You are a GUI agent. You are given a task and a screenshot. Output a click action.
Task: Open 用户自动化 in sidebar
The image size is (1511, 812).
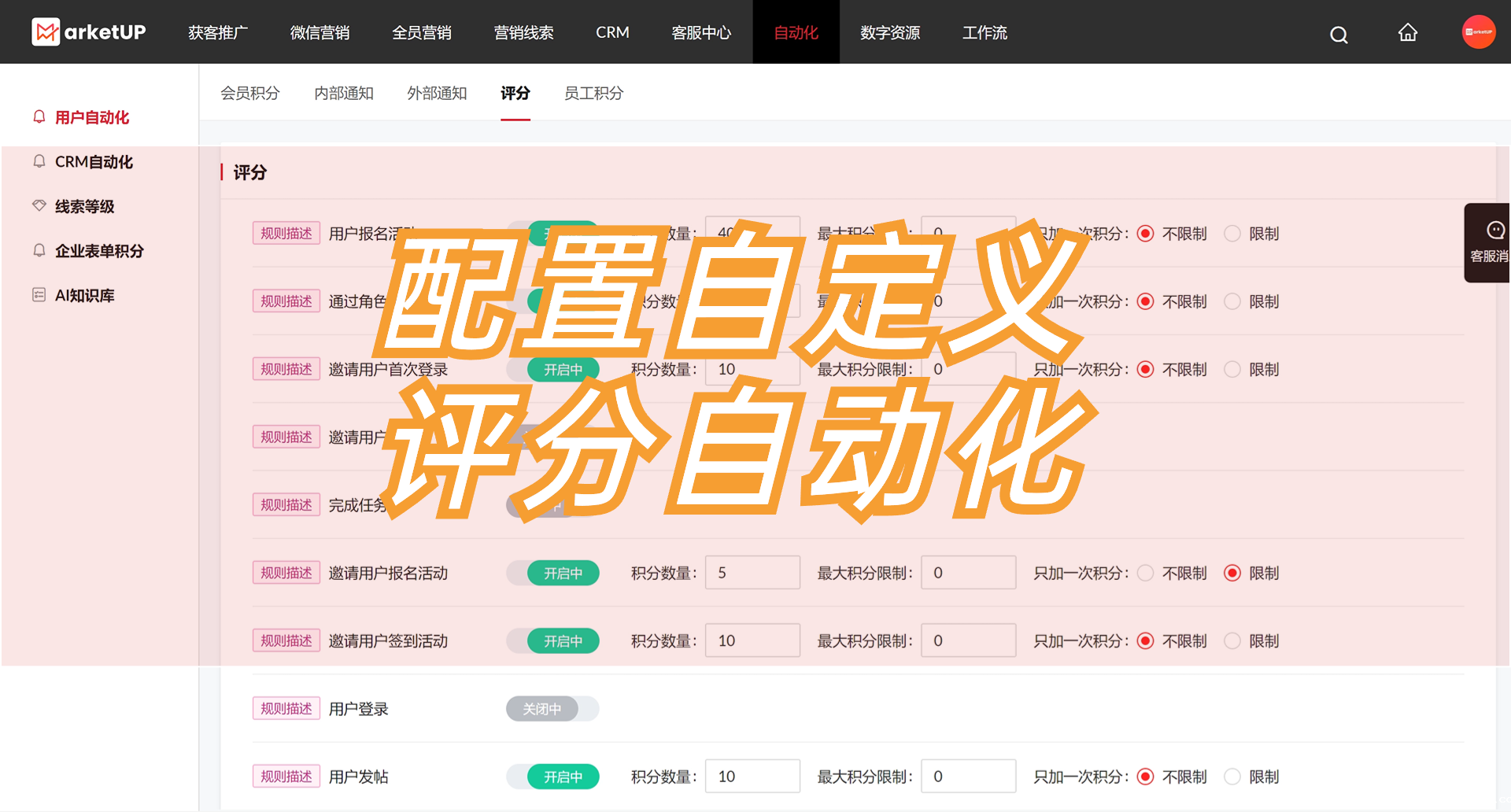click(92, 117)
